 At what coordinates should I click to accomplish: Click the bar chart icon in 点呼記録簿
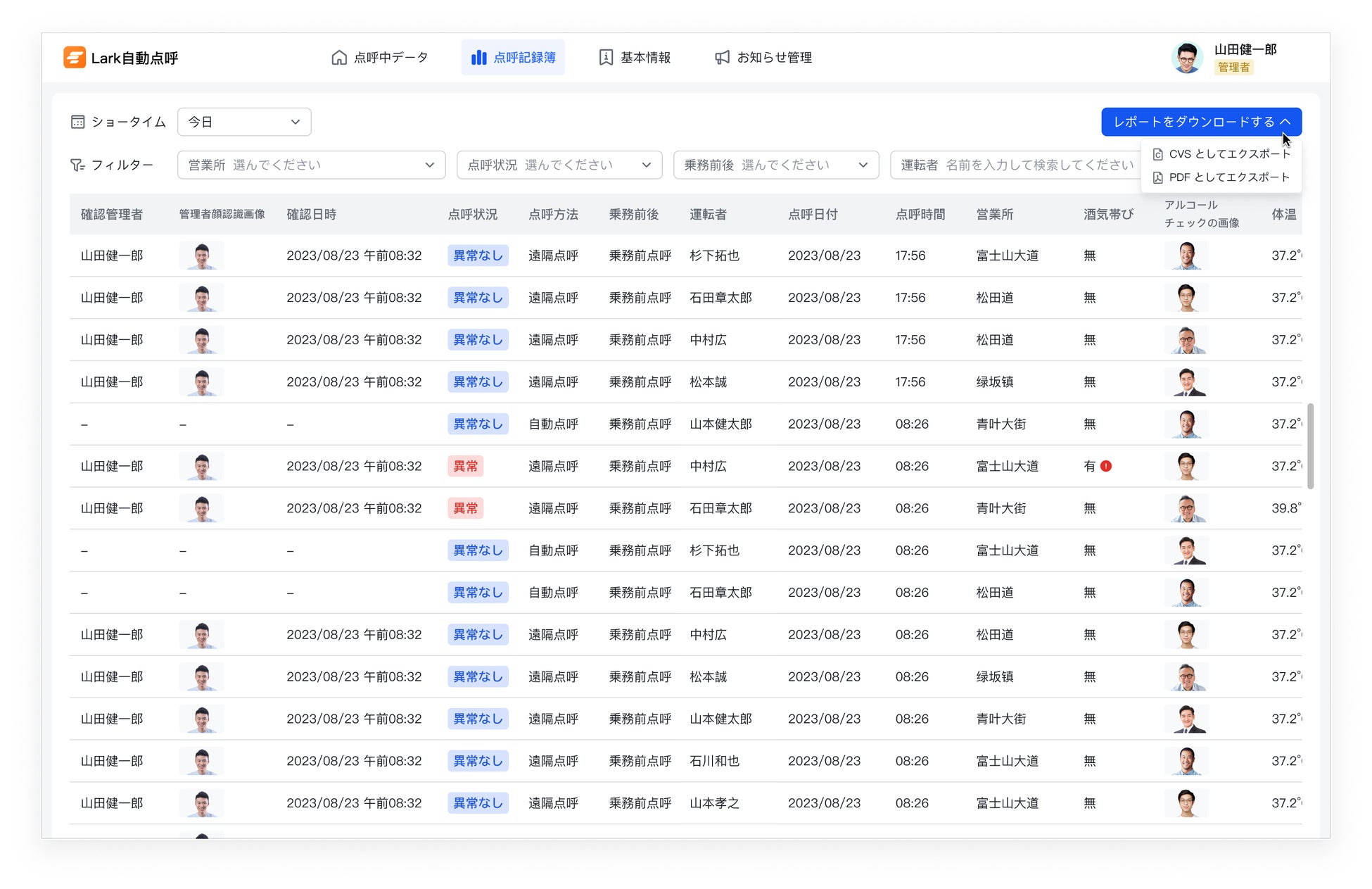[479, 58]
